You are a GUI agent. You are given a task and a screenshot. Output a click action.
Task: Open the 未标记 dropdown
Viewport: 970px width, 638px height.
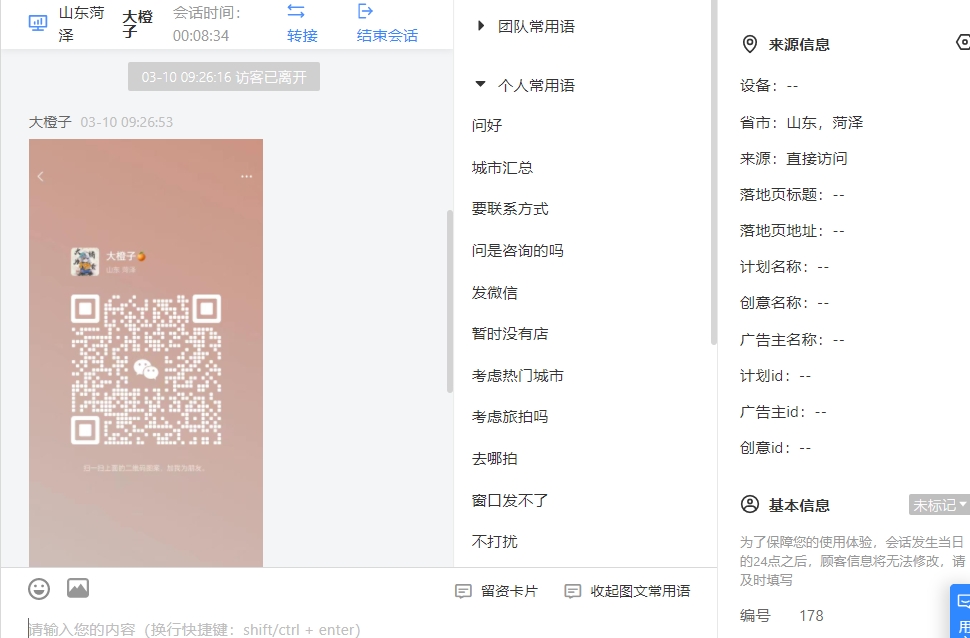939,505
